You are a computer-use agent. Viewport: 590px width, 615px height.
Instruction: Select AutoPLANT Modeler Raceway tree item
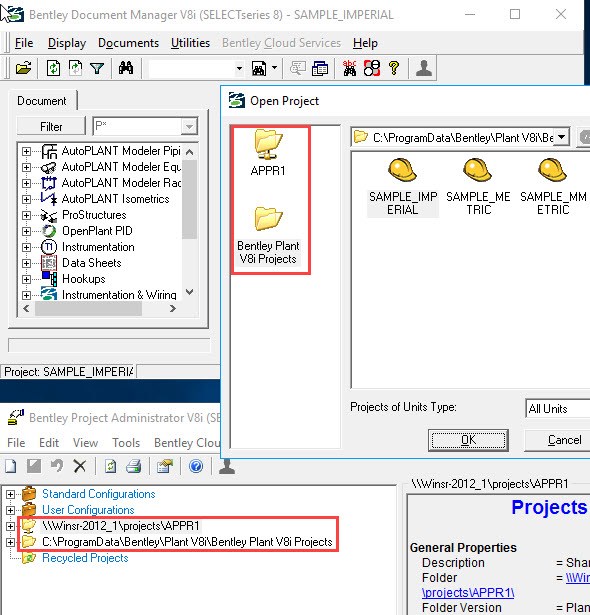point(121,183)
